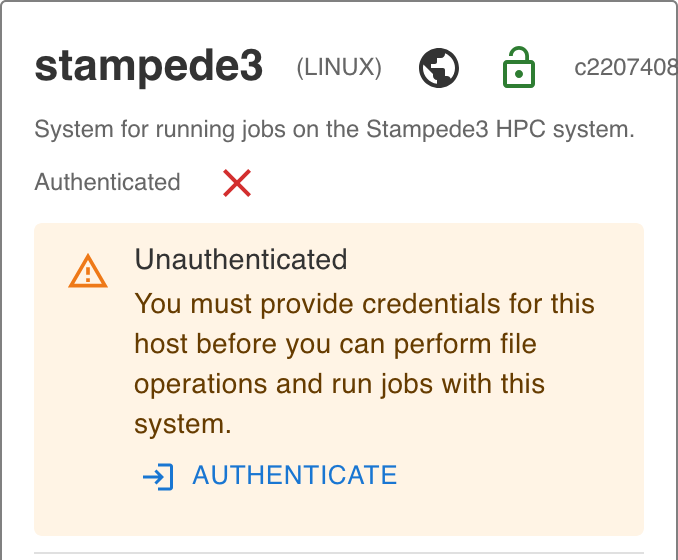Image resolution: width=678 pixels, height=560 pixels.
Task: Click the 'host before you can perform file' line
Action: pyautogui.click(x=336, y=344)
